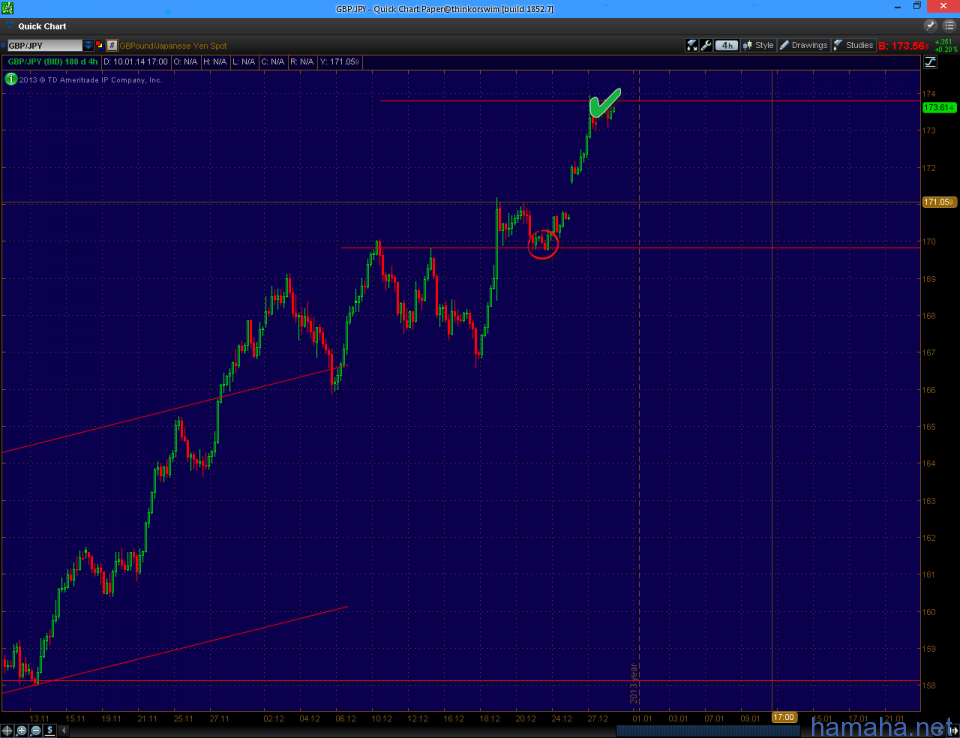Click the wrench chart settings icon
Viewport: 960px width, 738px height.
[706, 45]
